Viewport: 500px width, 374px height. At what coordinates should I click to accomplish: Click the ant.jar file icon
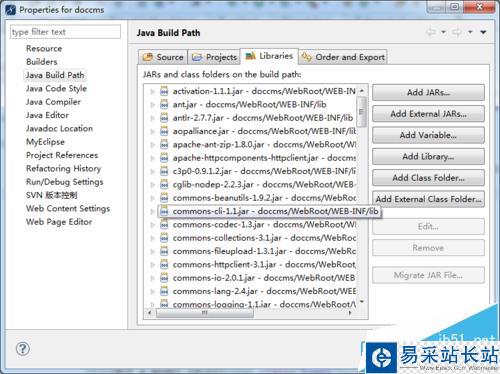pyautogui.click(x=164, y=105)
